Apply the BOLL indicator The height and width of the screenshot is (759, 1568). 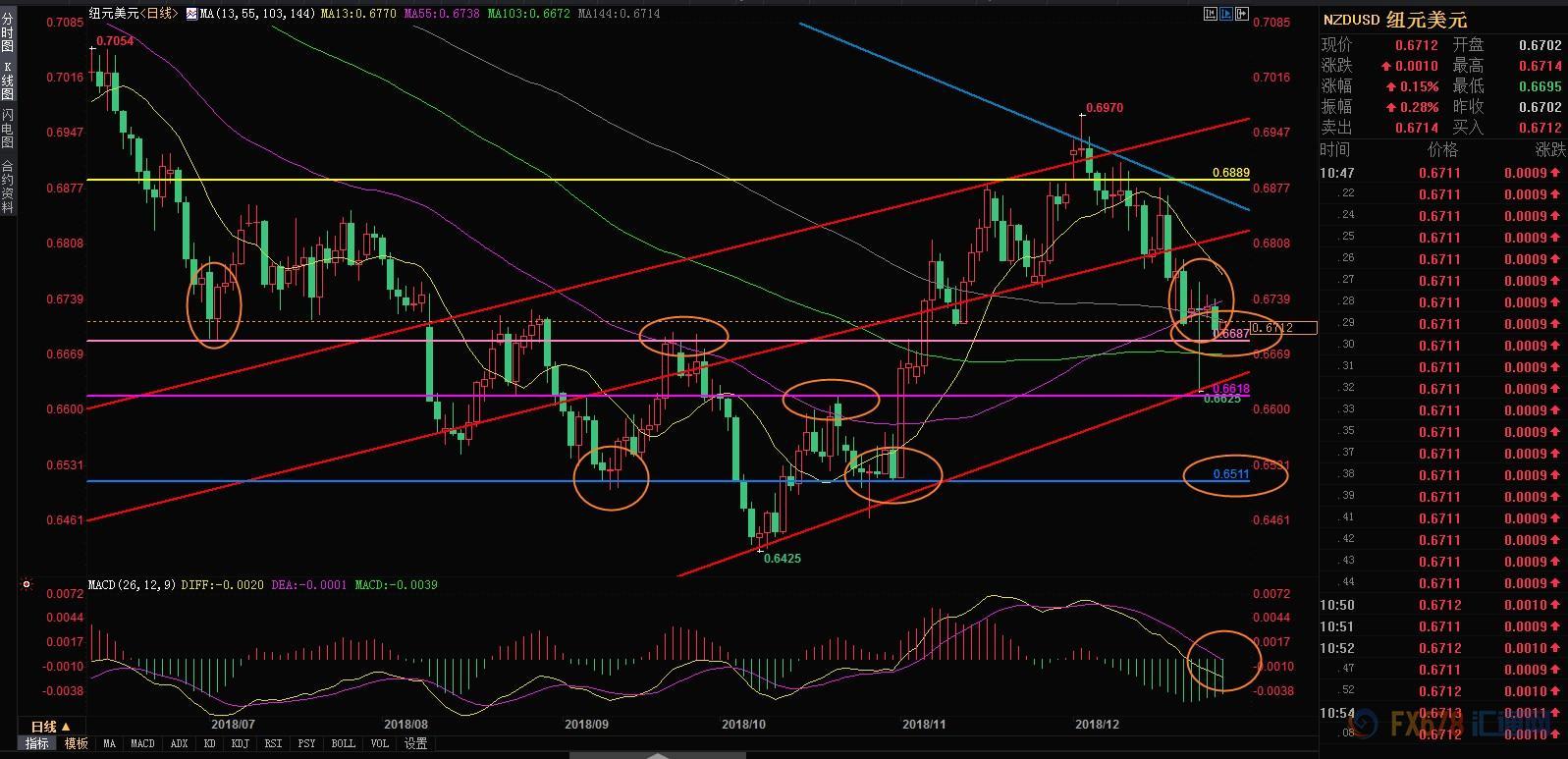[344, 744]
